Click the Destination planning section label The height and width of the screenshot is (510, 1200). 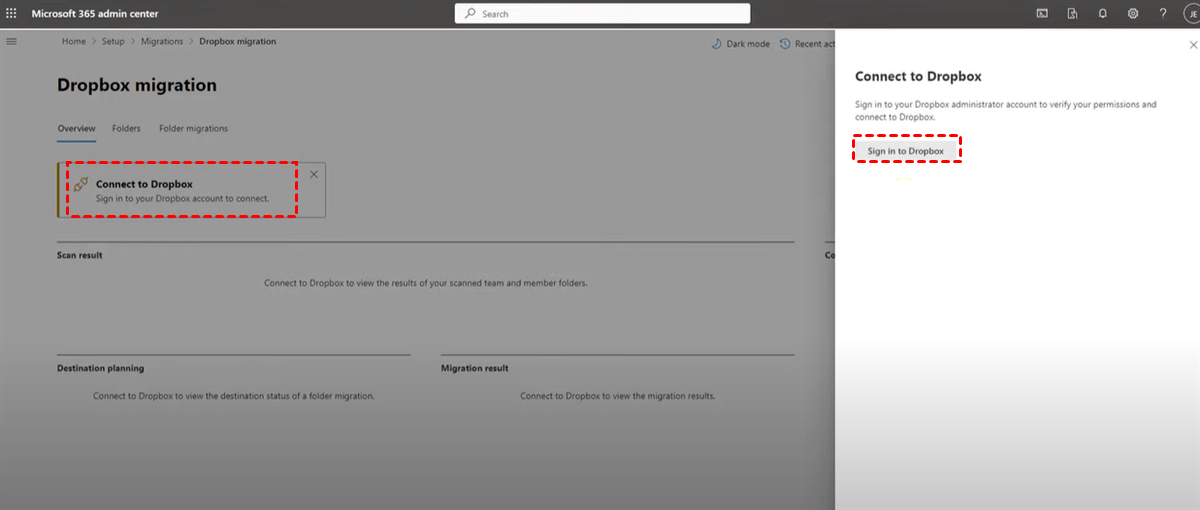pyautogui.click(x=101, y=368)
